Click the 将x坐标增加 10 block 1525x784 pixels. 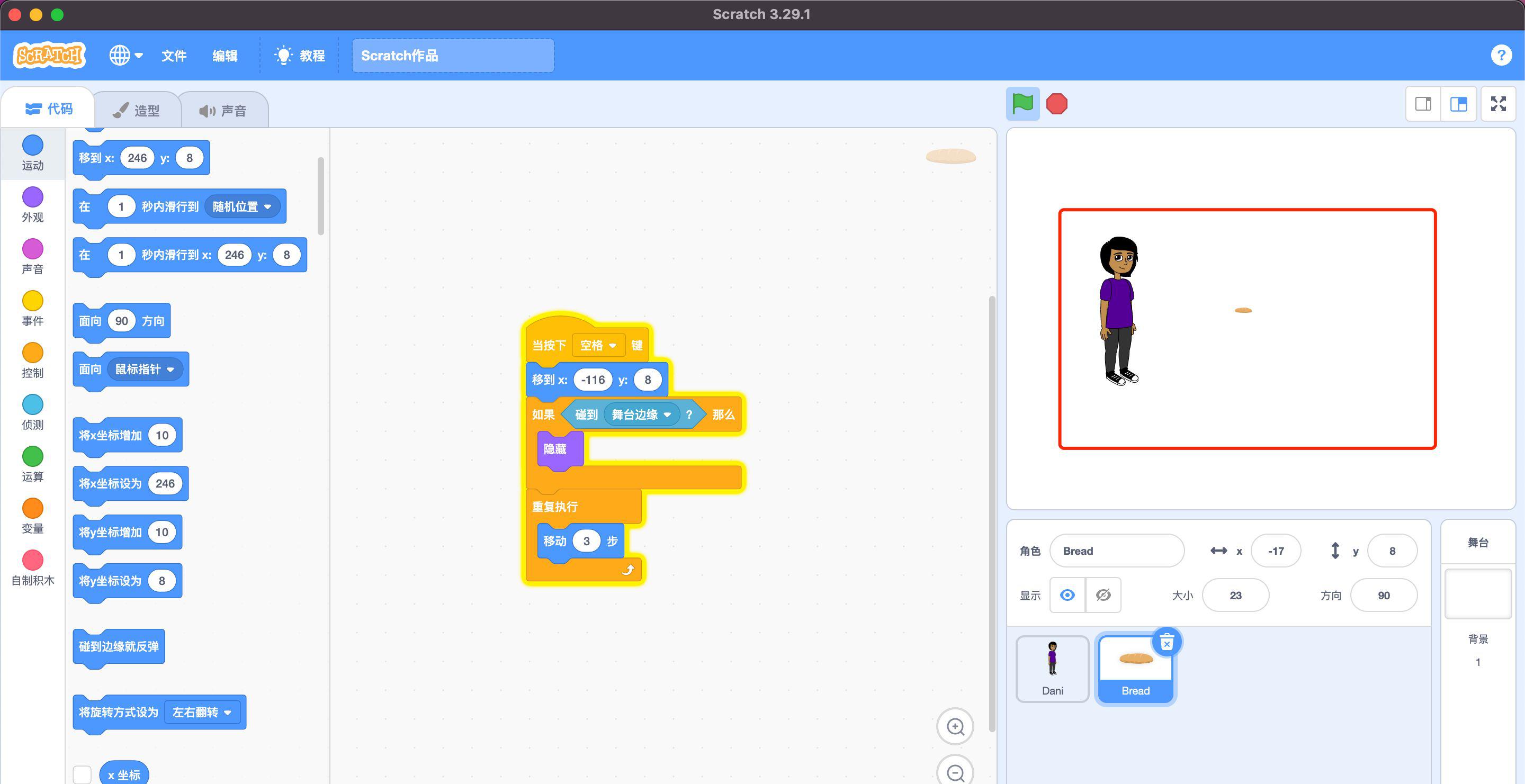point(111,436)
